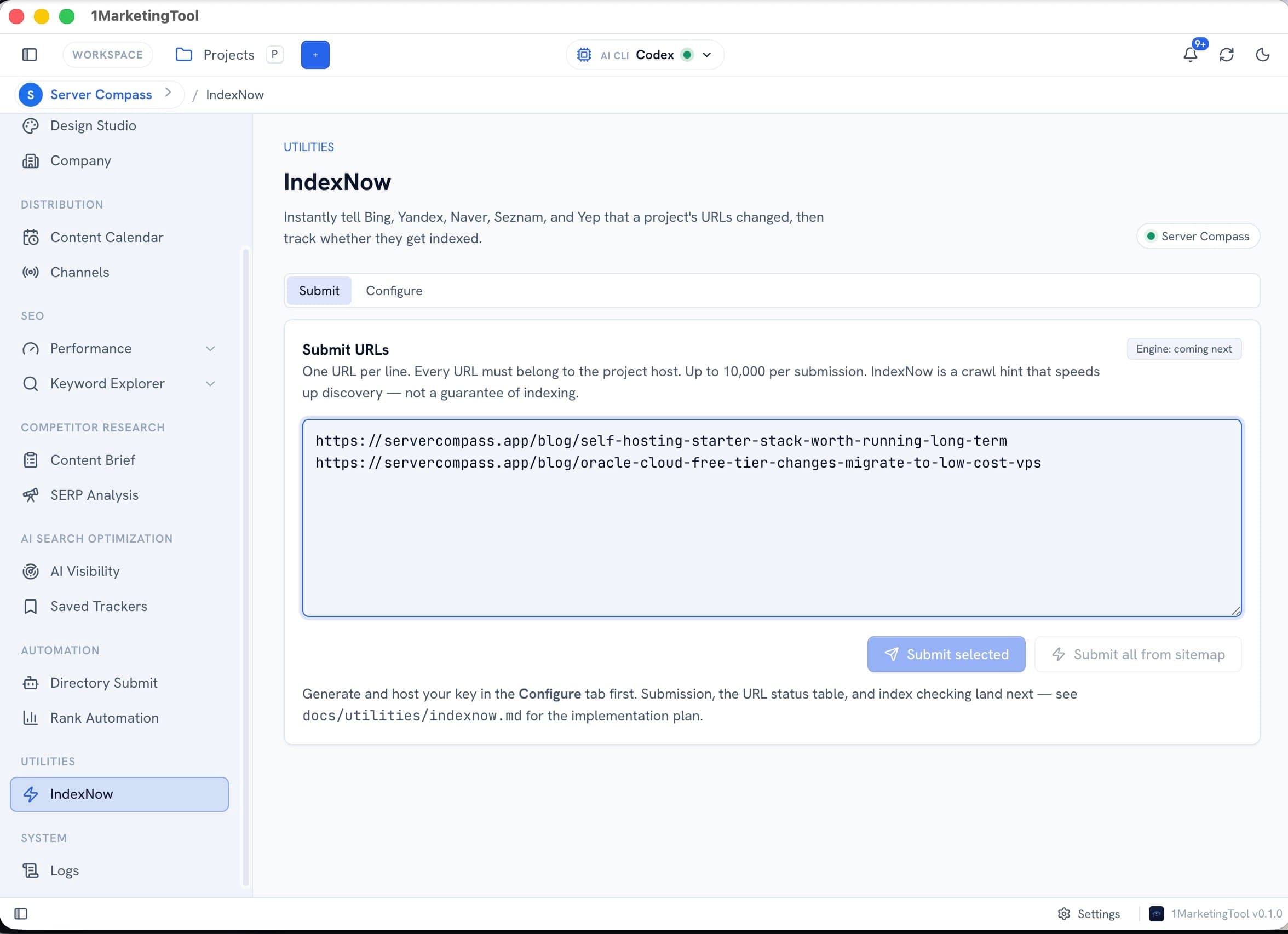Click the S avatar of Server Compass
The height and width of the screenshot is (934, 1288).
[x=31, y=94]
